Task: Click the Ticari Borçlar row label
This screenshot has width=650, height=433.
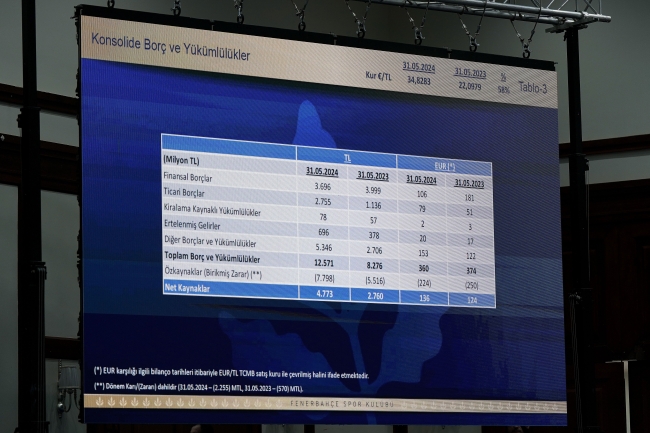Action: [184, 193]
